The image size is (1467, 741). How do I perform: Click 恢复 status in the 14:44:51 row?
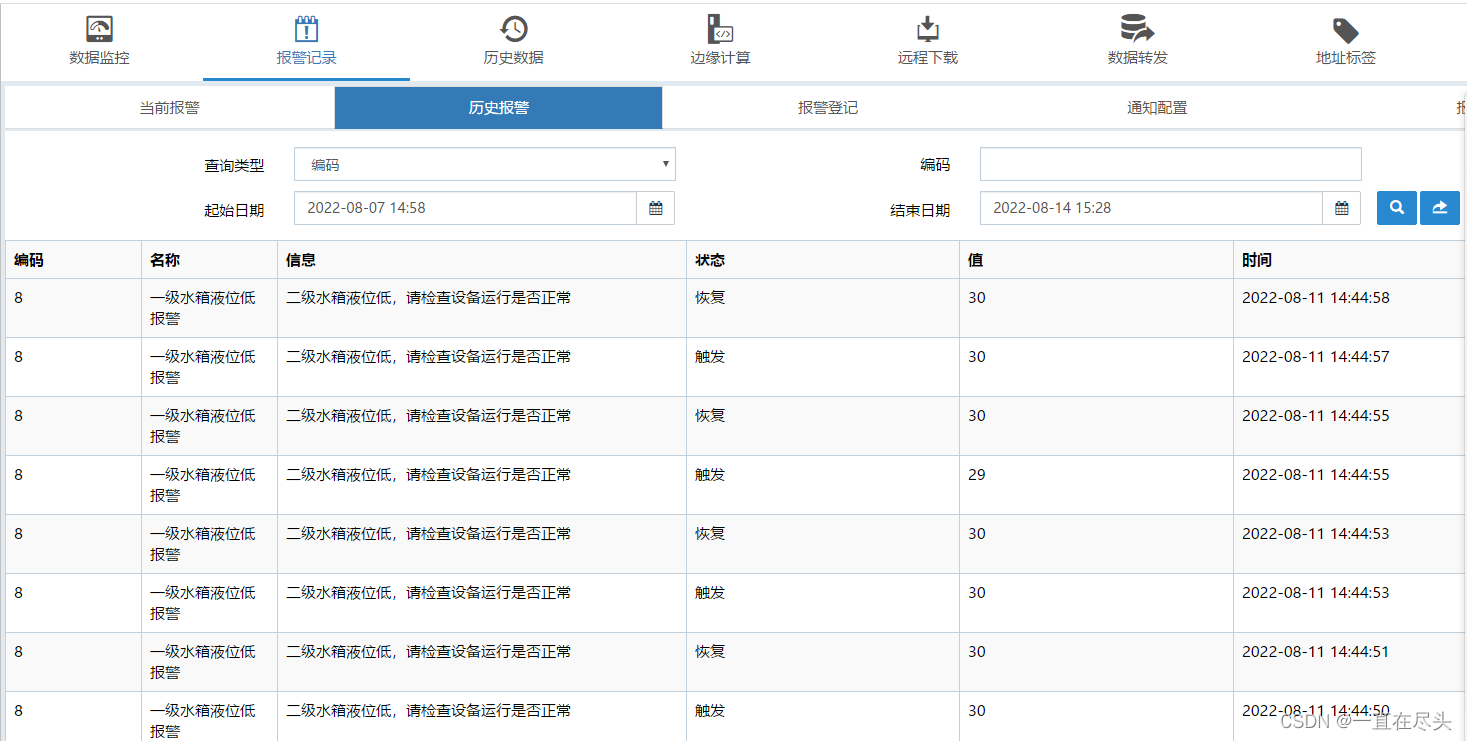pyautogui.click(x=710, y=652)
